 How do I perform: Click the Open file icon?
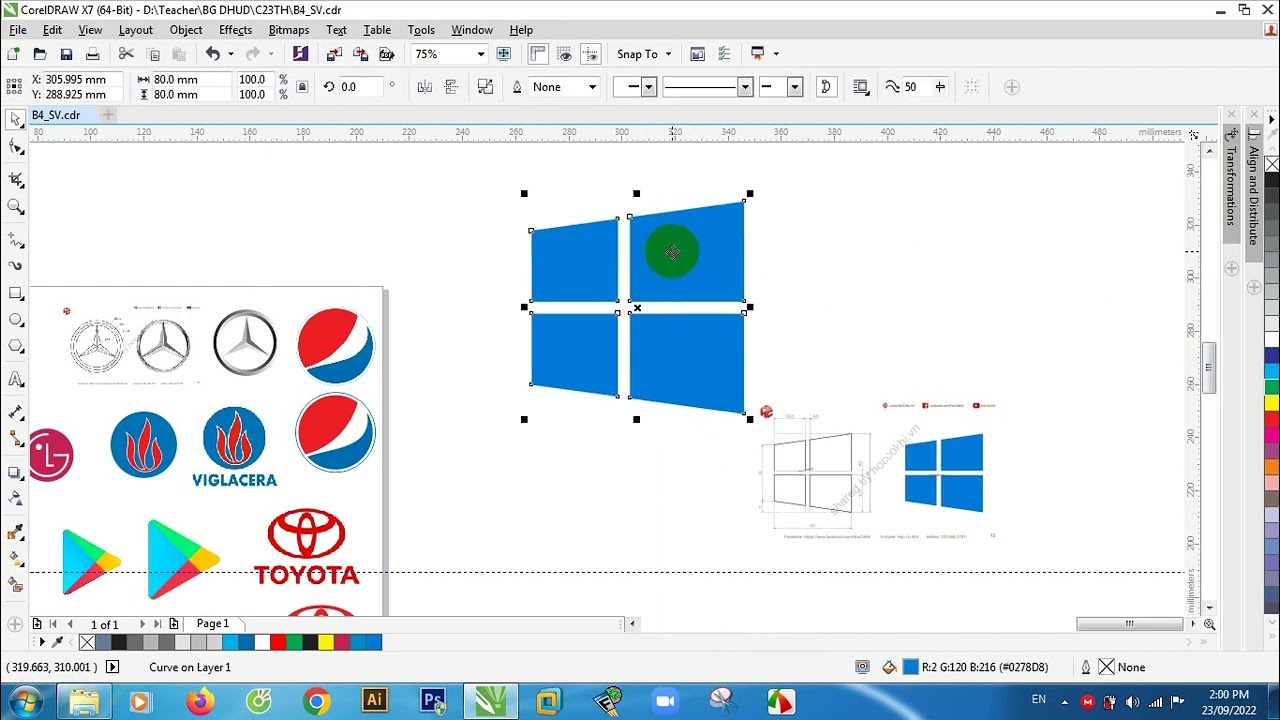40,54
